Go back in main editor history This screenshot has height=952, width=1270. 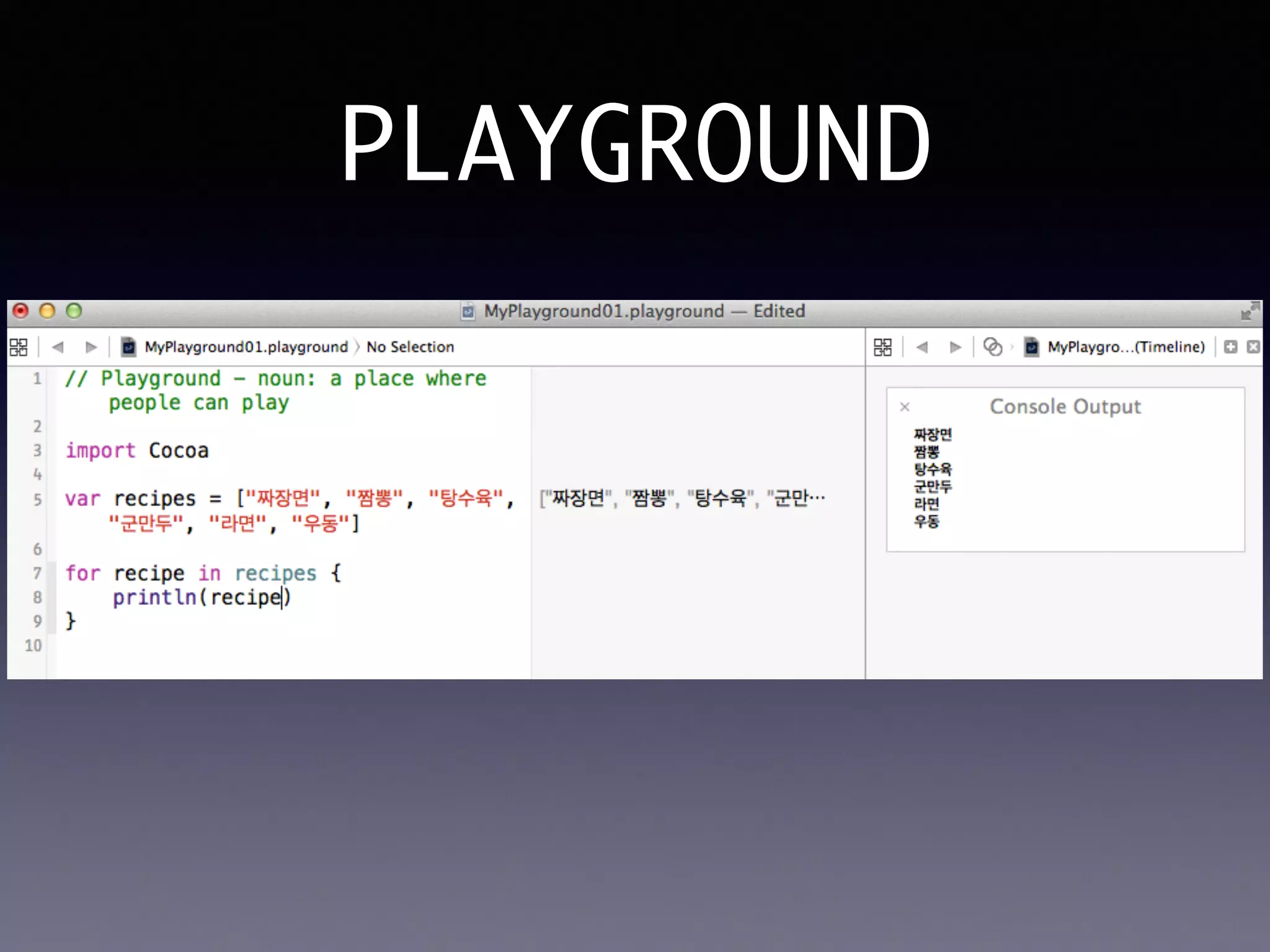pyautogui.click(x=58, y=347)
